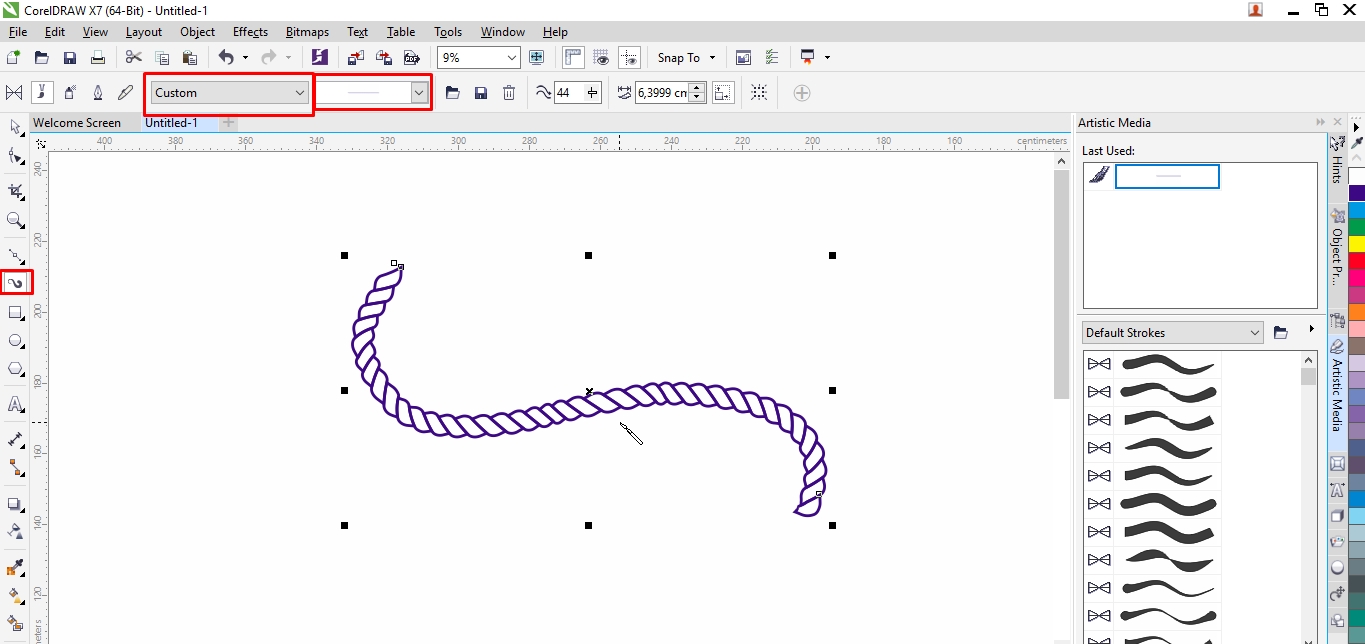
Task: Browse for folder in Artistic Media docker
Action: [1281, 332]
